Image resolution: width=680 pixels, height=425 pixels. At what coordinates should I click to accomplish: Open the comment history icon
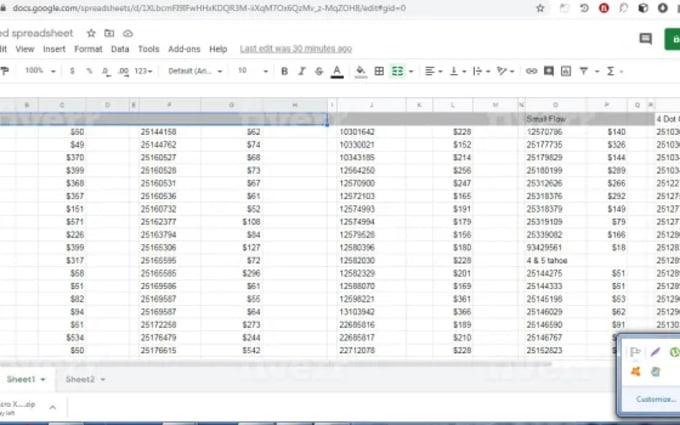[646, 39]
